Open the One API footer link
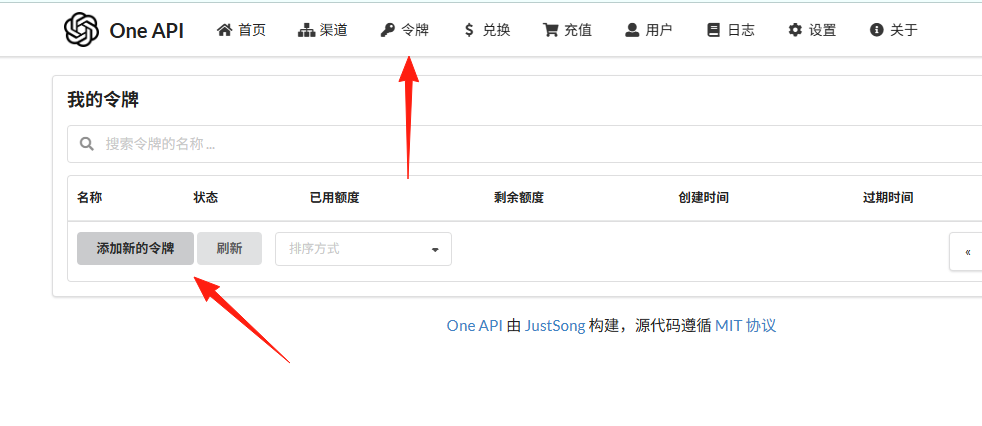This screenshot has width=982, height=426. tap(475, 326)
